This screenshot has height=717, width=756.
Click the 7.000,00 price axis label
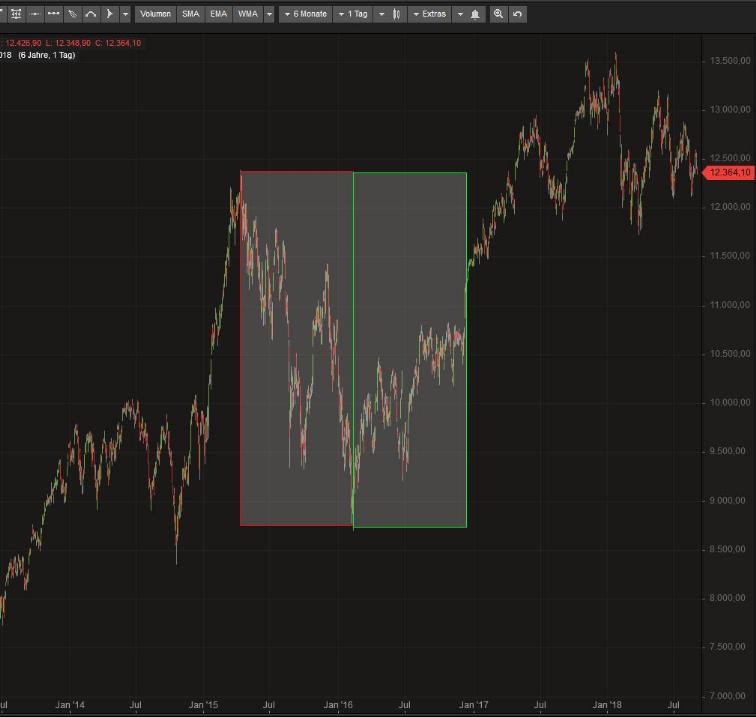pos(730,695)
